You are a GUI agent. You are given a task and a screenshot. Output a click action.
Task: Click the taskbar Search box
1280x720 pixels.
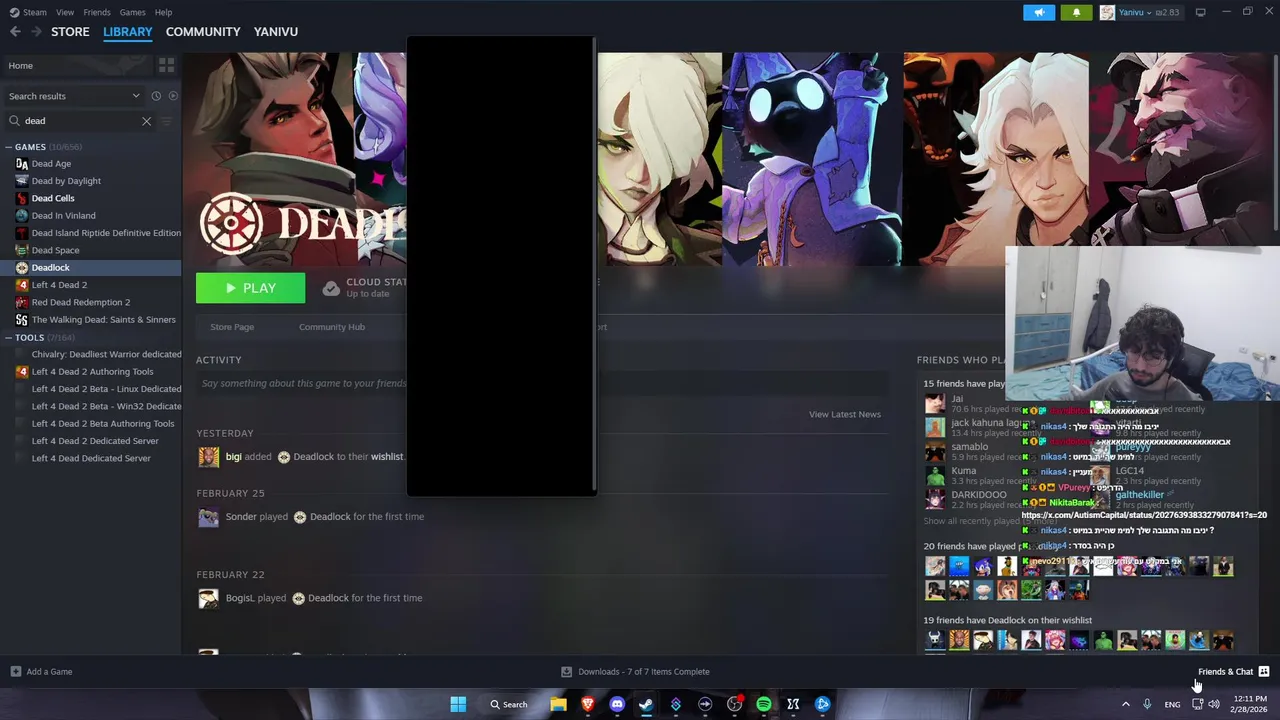pyautogui.click(x=508, y=704)
